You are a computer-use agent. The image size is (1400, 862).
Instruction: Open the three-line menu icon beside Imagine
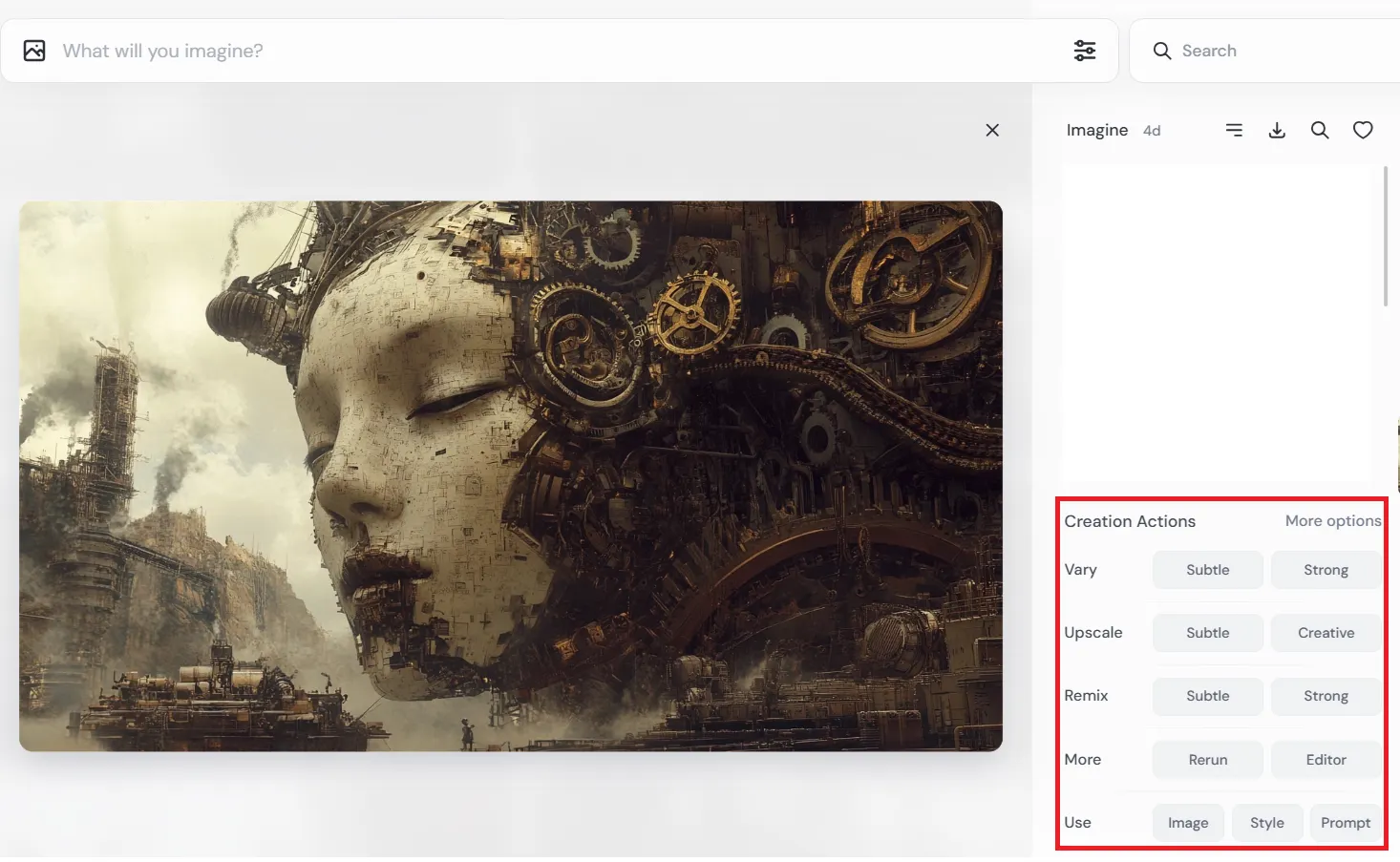[1234, 130]
